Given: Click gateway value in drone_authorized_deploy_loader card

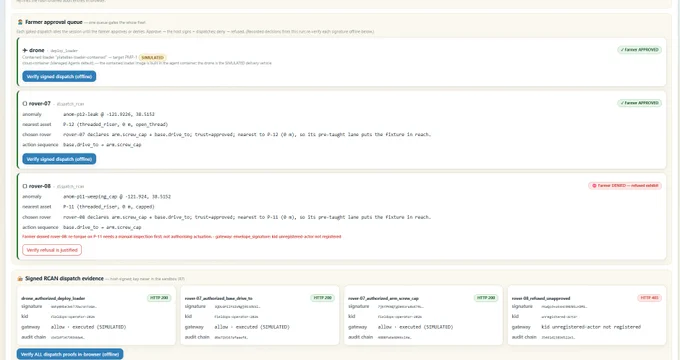Looking at the screenshot, I should click(x=88, y=327).
